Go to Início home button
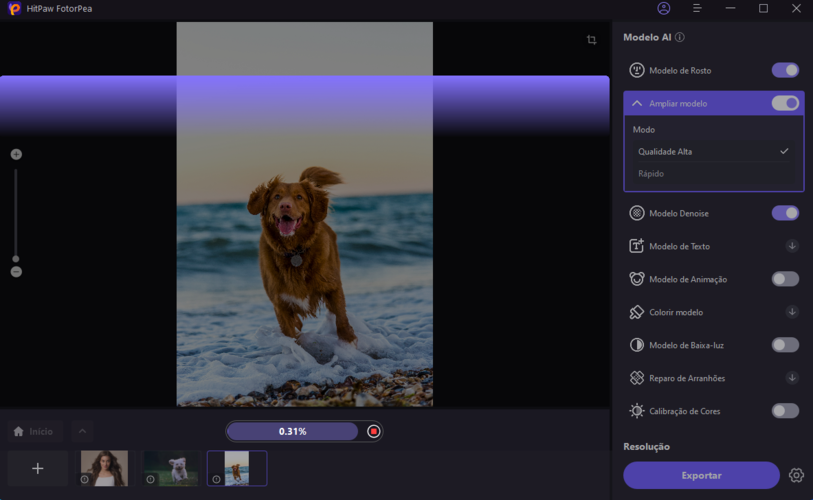Image resolution: width=813 pixels, height=500 pixels. (33, 432)
